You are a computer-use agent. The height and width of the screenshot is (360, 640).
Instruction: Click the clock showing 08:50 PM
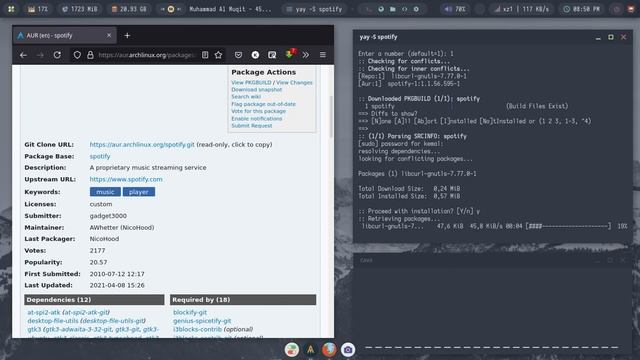tap(582, 9)
